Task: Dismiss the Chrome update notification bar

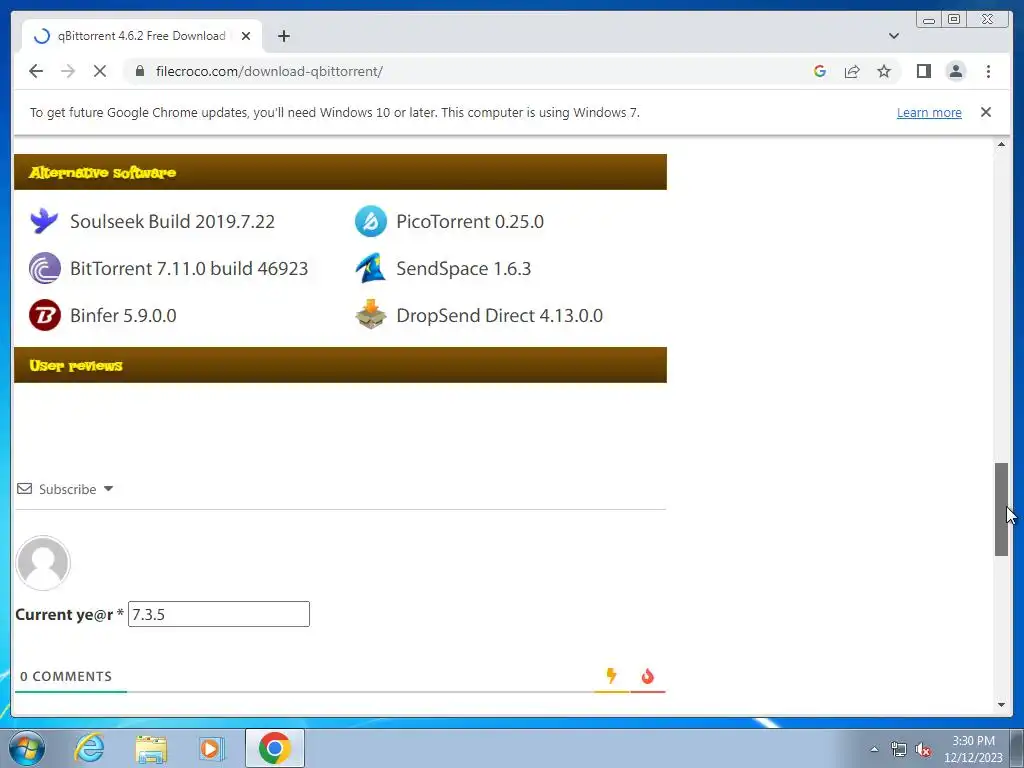Action: click(x=986, y=112)
